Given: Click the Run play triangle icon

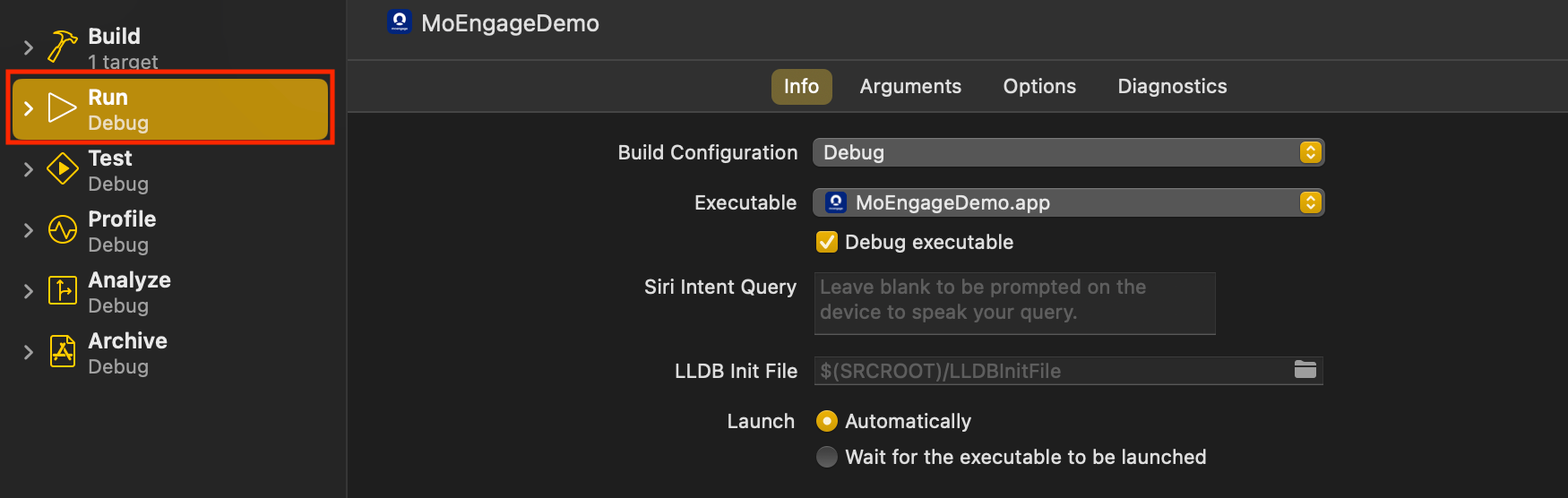Looking at the screenshot, I should point(62,108).
